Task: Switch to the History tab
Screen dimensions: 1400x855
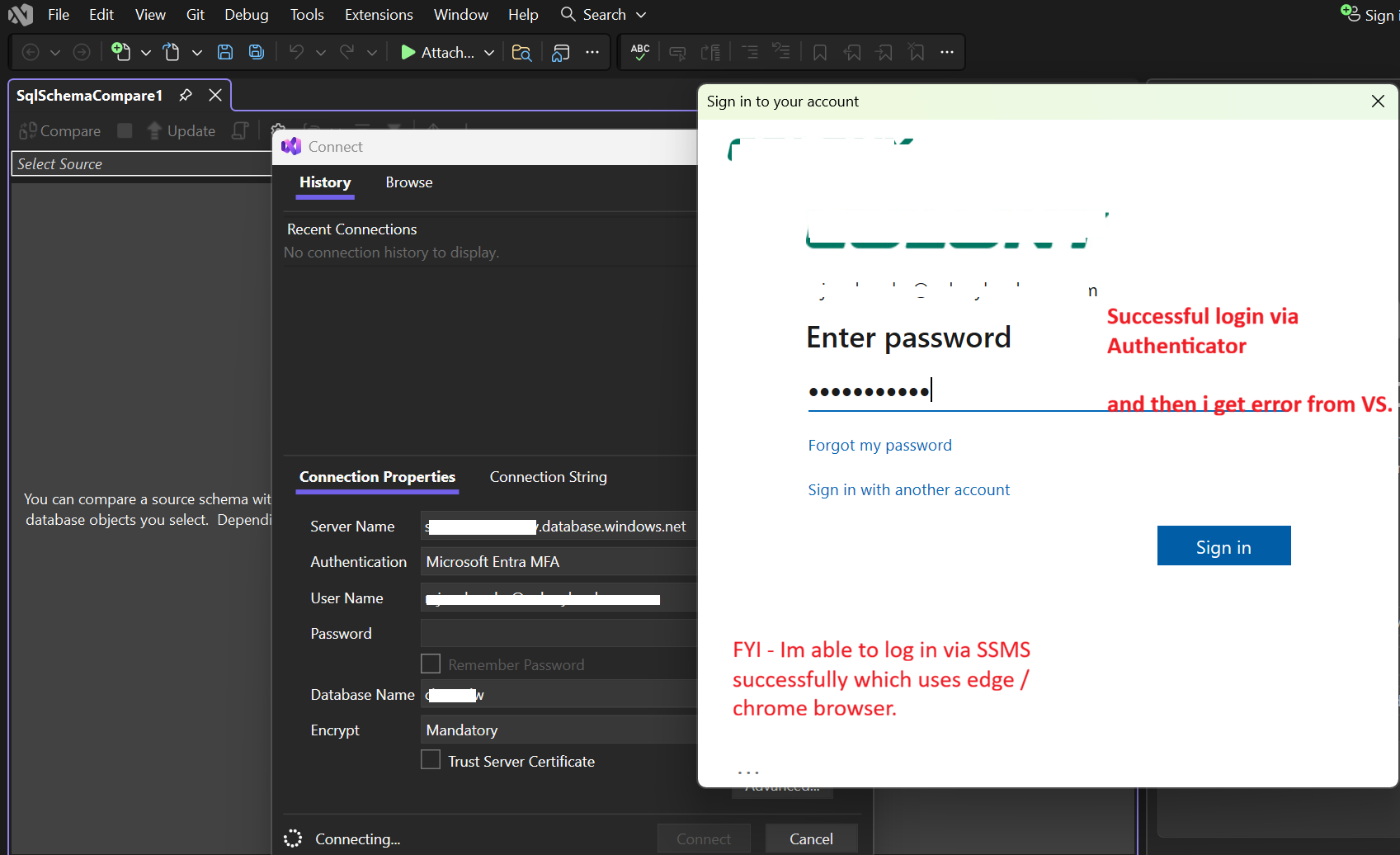Action: tap(325, 182)
